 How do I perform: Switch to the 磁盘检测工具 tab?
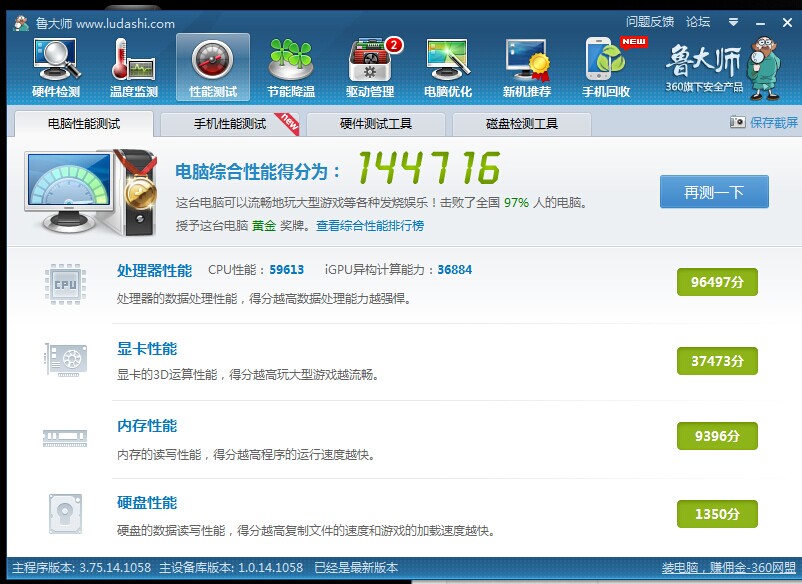click(522, 124)
